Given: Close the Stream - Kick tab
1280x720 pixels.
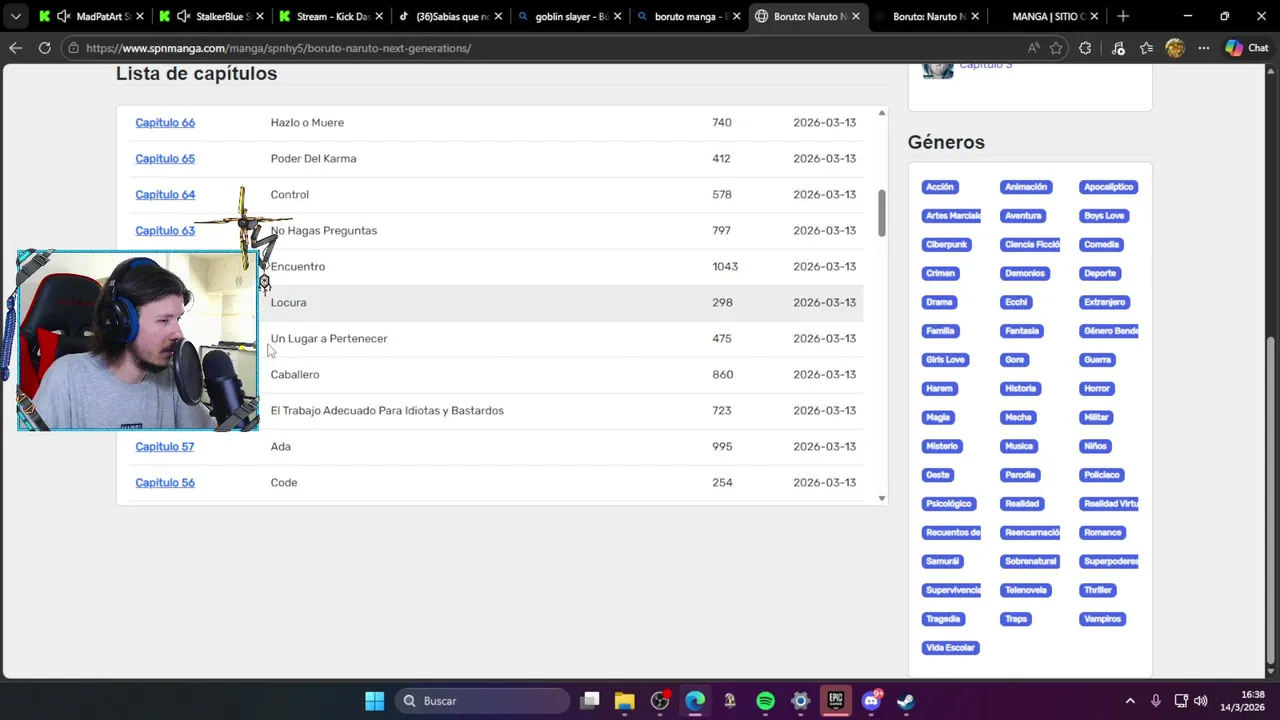Looking at the screenshot, I should pos(379,16).
